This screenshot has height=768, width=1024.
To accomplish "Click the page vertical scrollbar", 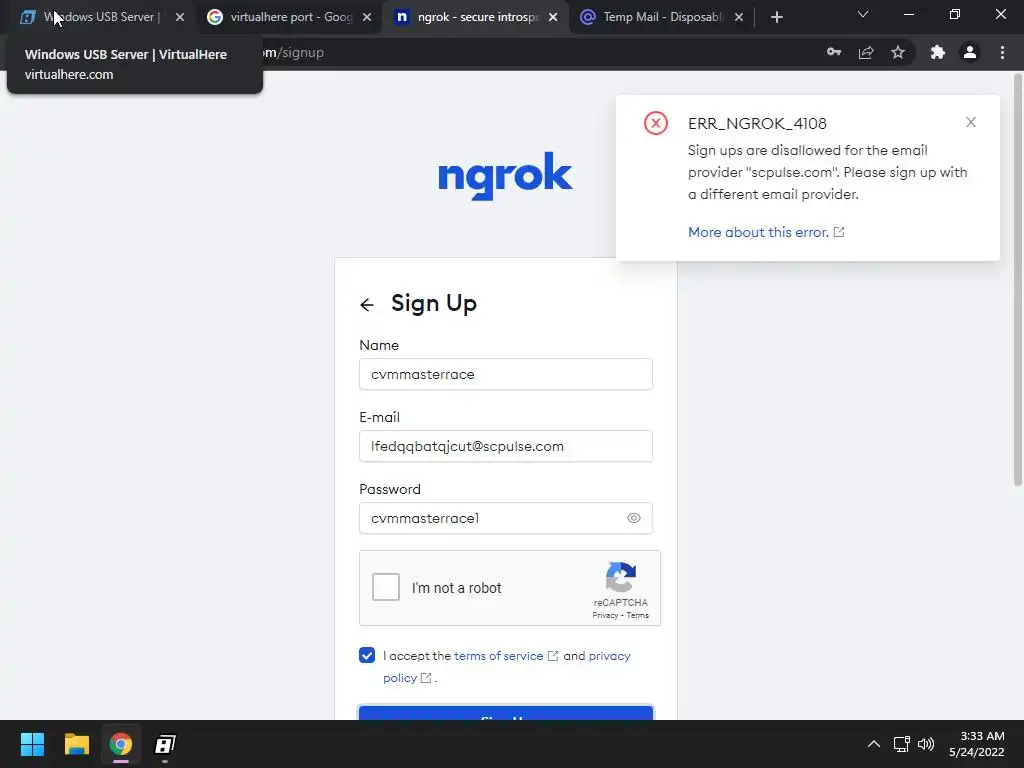I will click(1017, 281).
